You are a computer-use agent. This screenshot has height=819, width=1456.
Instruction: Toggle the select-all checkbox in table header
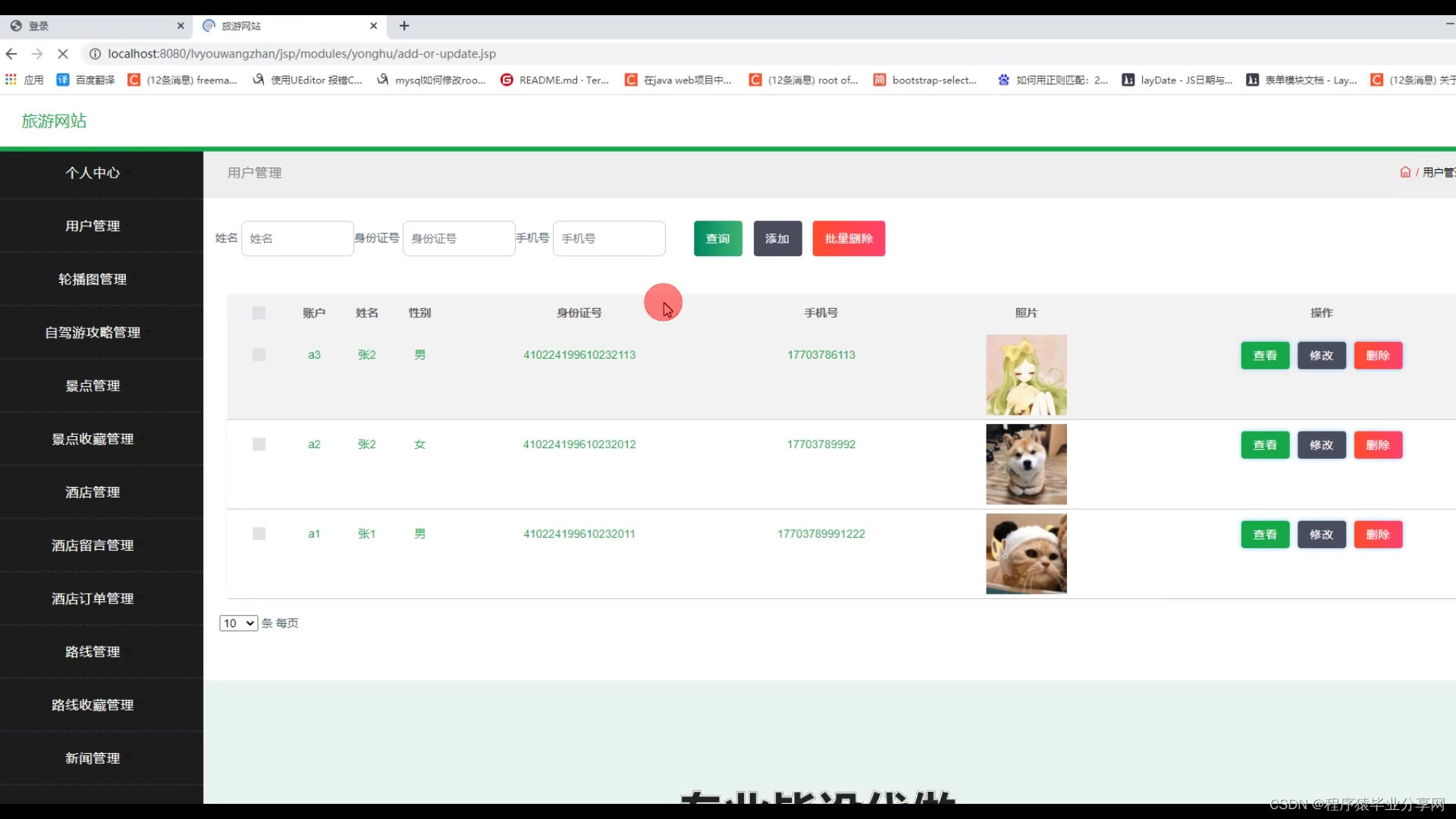click(259, 313)
